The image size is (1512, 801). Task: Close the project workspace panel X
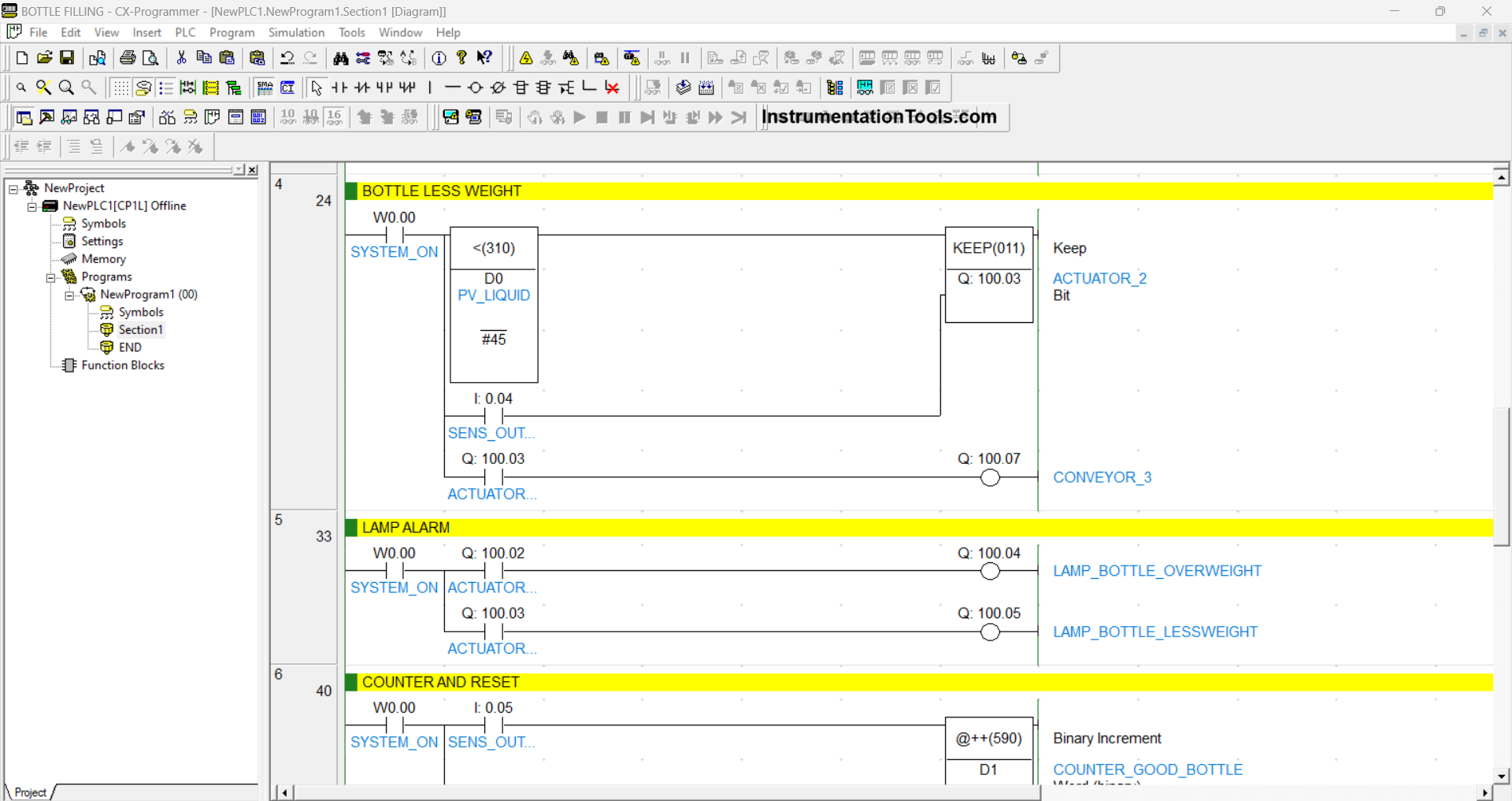[252, 170]
